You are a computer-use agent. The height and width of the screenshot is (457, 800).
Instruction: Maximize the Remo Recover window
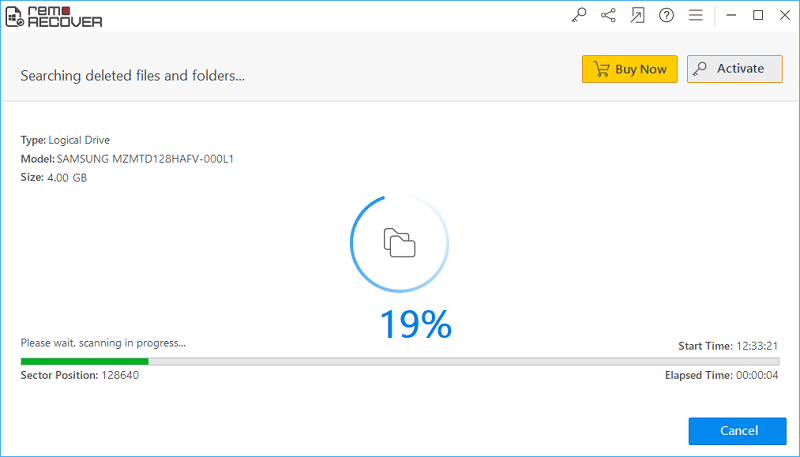(x=757, y=15)
